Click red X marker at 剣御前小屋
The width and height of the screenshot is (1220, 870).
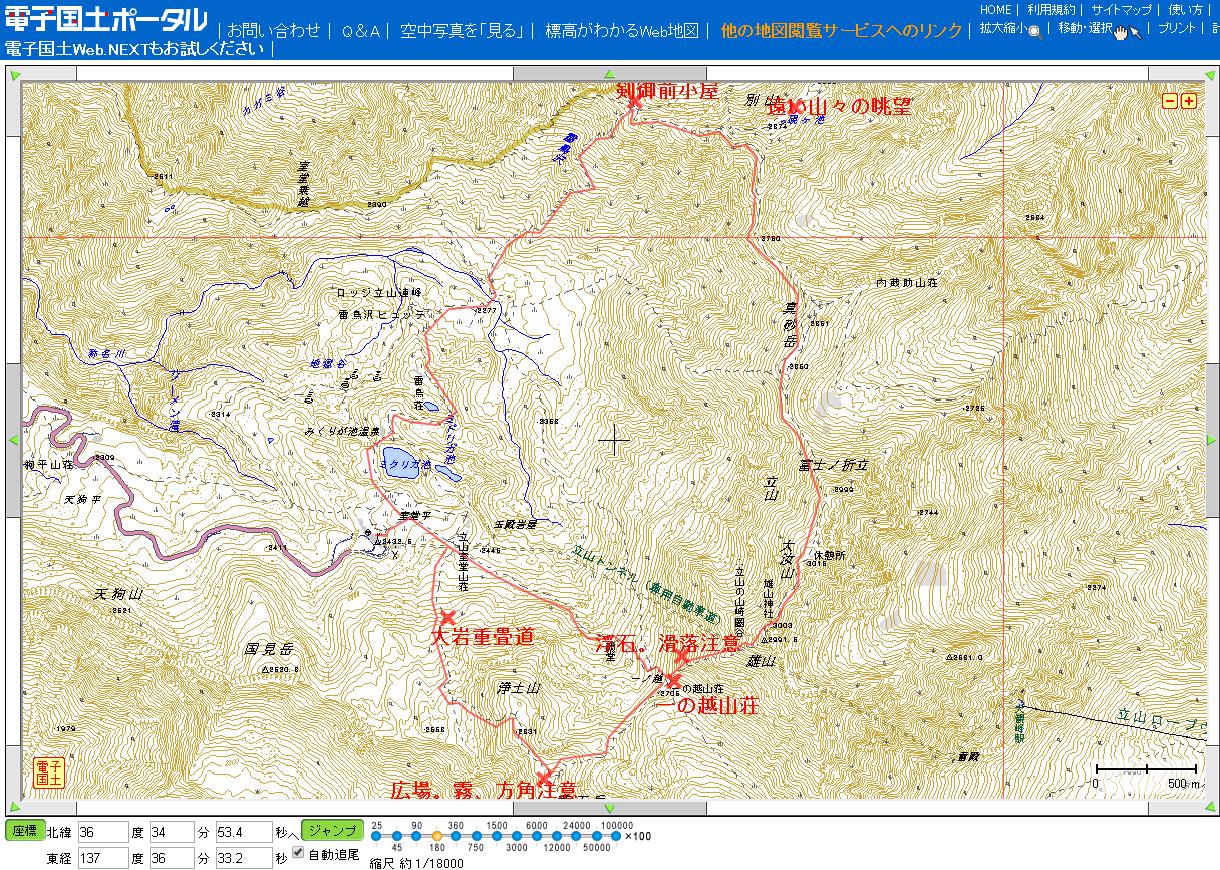tap(633, 99)
